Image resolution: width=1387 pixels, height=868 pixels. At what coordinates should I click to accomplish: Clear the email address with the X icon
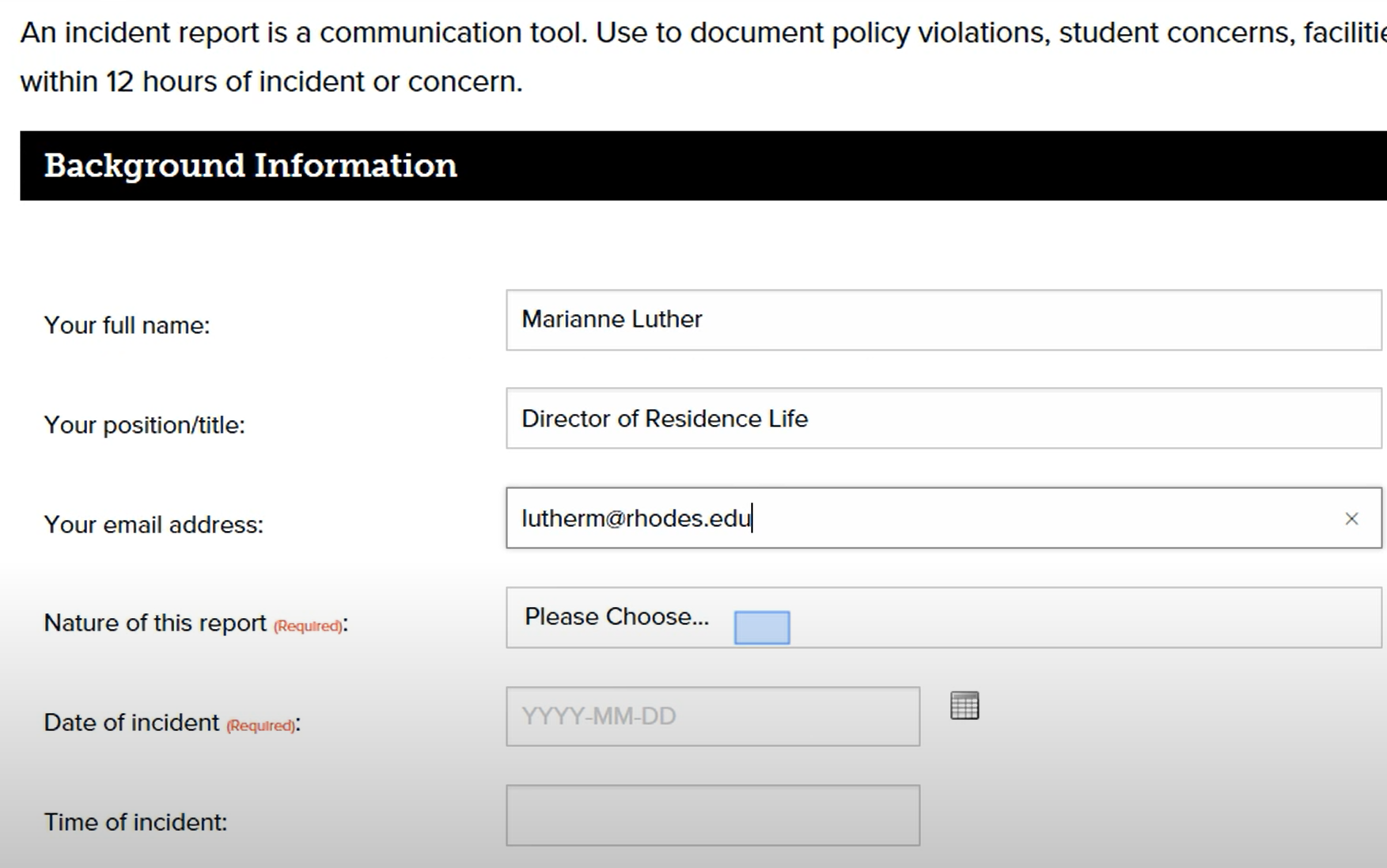1351,519
